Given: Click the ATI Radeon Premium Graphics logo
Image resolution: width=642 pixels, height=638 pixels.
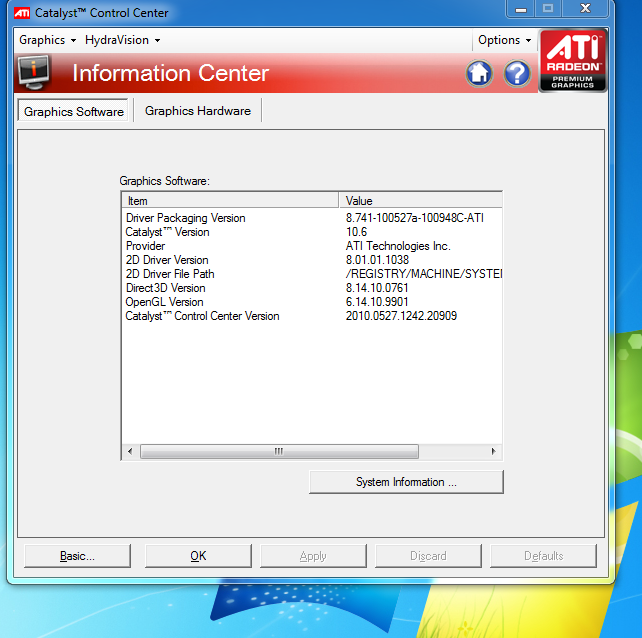Looking at the screenshot, I should point(572,61).
